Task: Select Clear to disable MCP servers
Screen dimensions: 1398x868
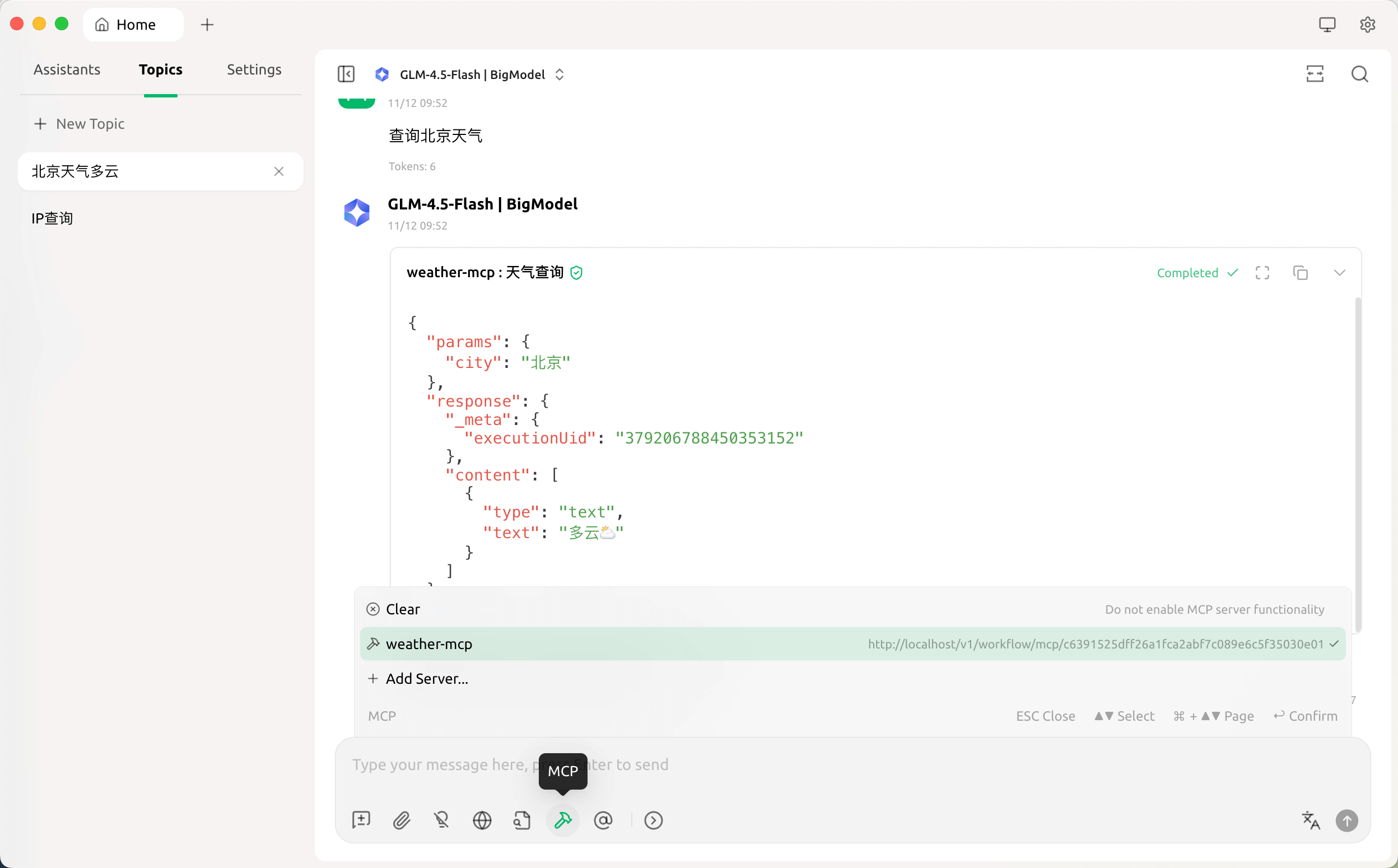Action: click(x=403, y=609)
